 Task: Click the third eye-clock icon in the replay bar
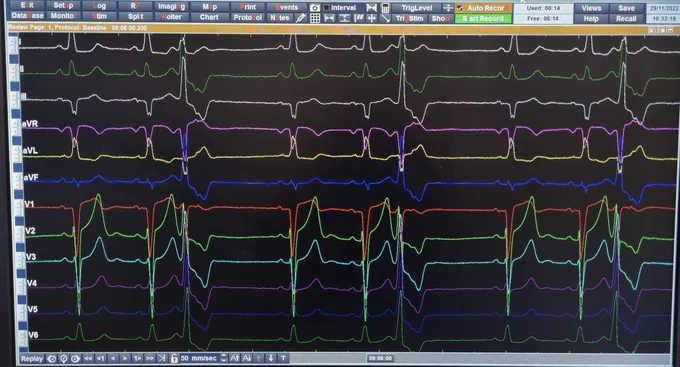[75, 359]
